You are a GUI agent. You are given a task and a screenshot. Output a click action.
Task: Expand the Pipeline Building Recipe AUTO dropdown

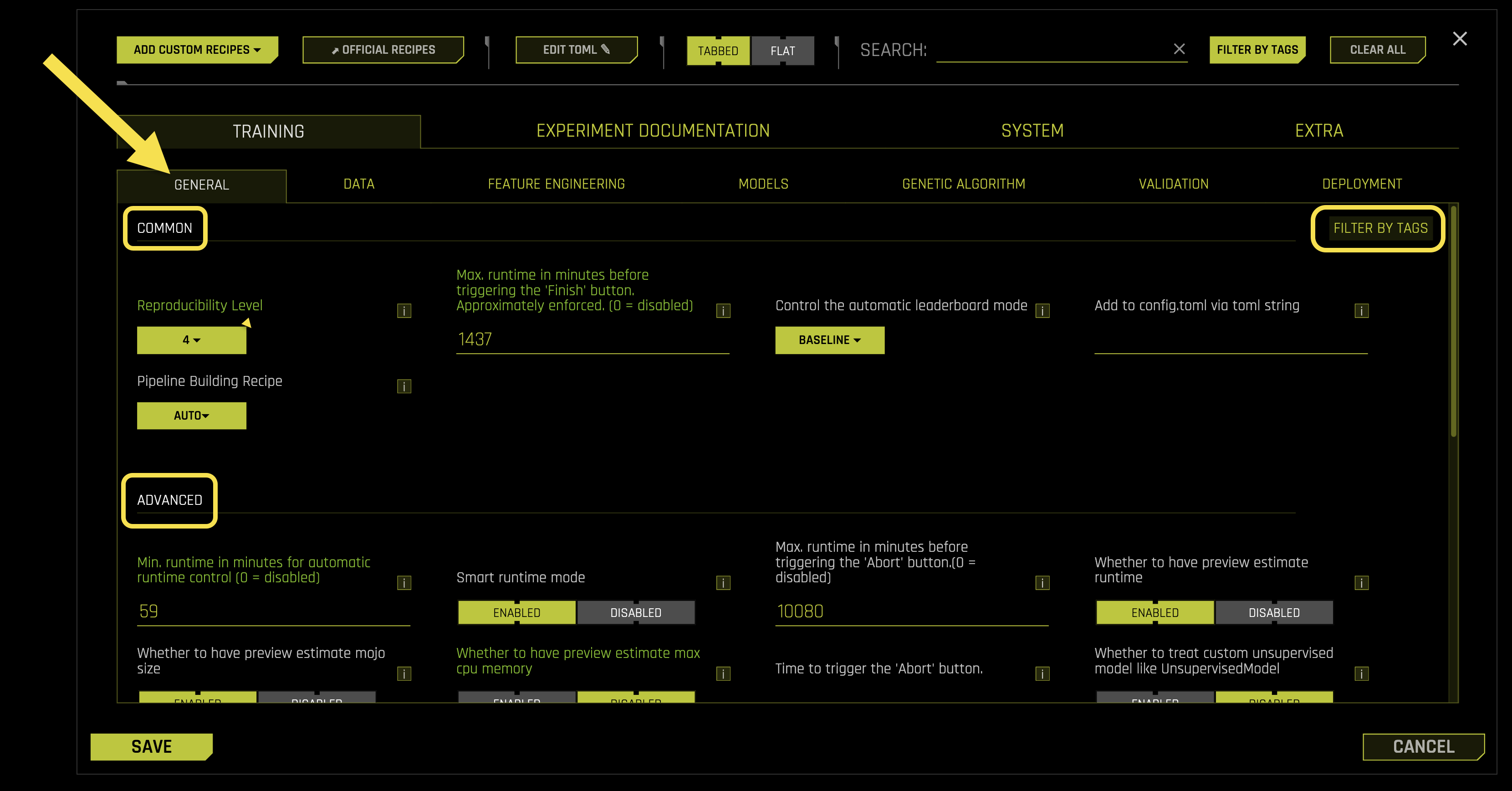pos(191,415)
